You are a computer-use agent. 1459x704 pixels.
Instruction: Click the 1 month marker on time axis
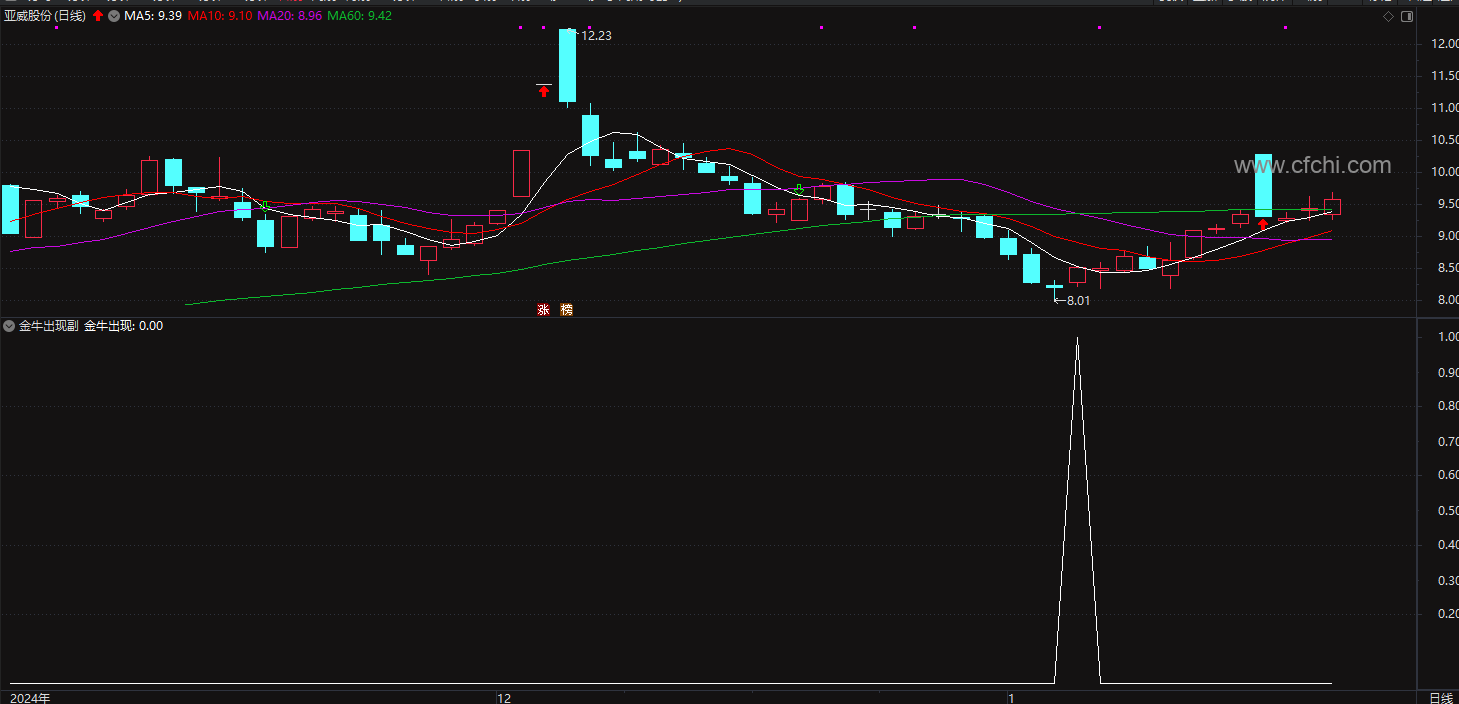1011,697
